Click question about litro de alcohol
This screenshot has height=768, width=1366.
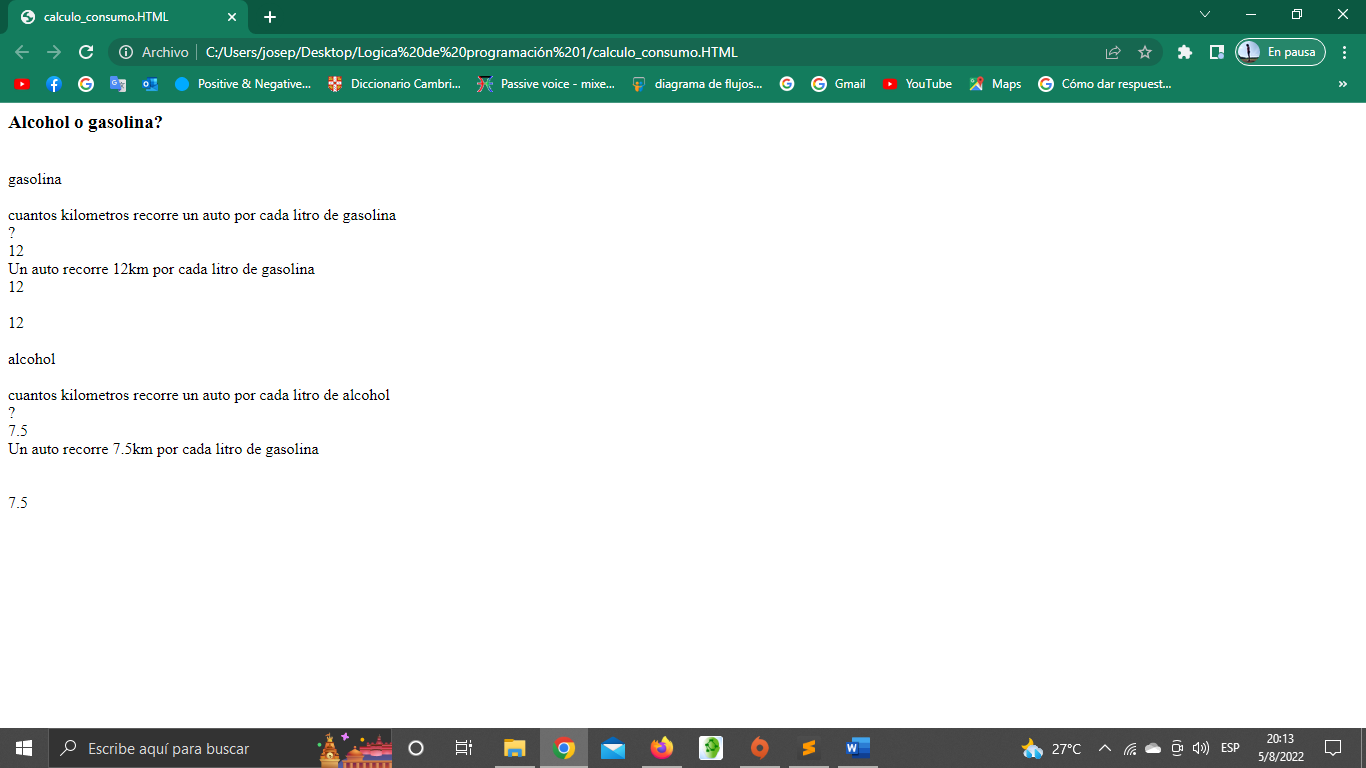point(199,395)
